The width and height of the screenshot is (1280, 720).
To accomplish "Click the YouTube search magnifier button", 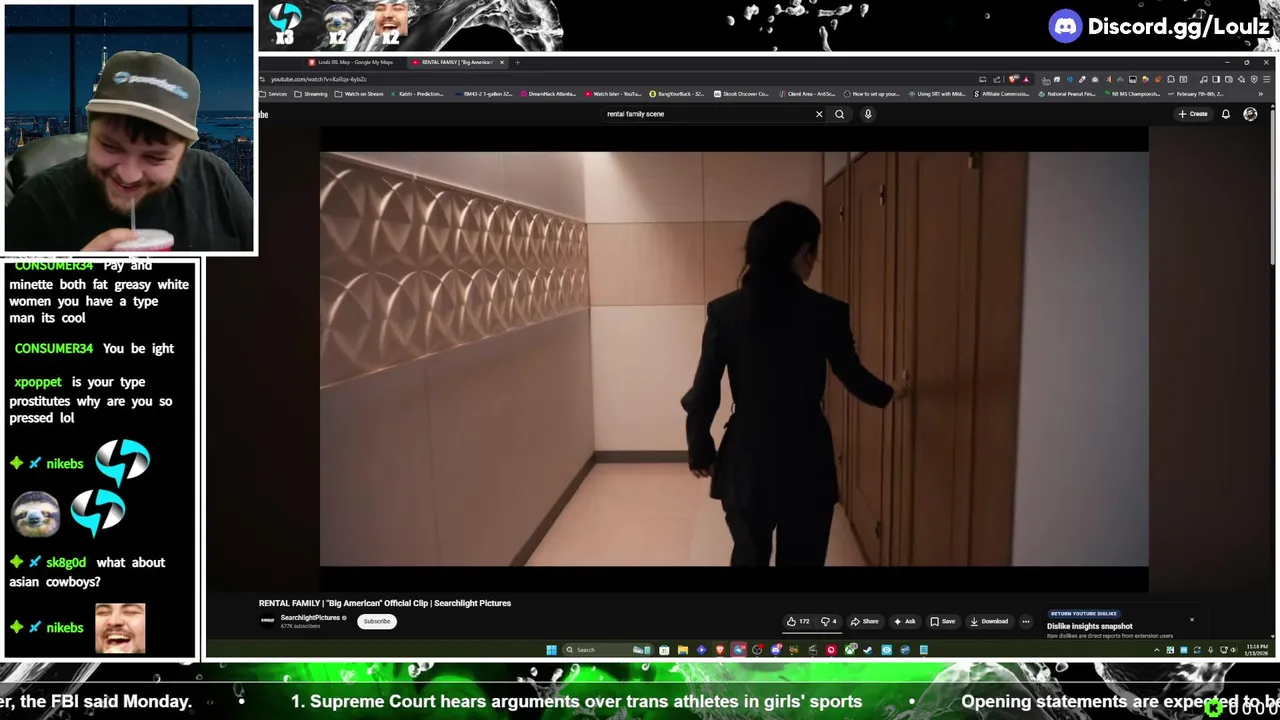I will click(839, 114).
